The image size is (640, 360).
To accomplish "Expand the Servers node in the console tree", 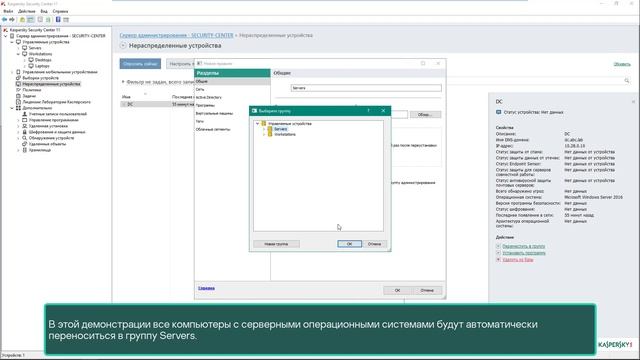I will (x=18, y=48).
